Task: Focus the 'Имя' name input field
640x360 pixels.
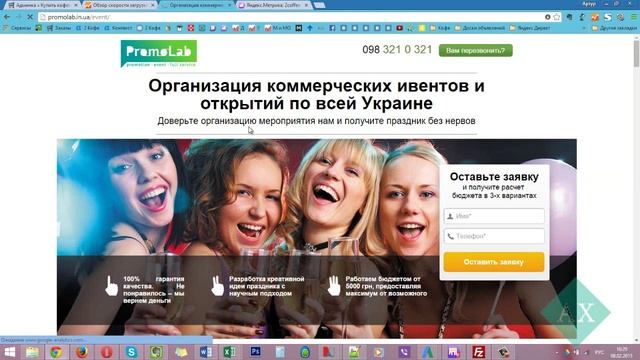Action: pyautogui.click(x=494, y=216)
